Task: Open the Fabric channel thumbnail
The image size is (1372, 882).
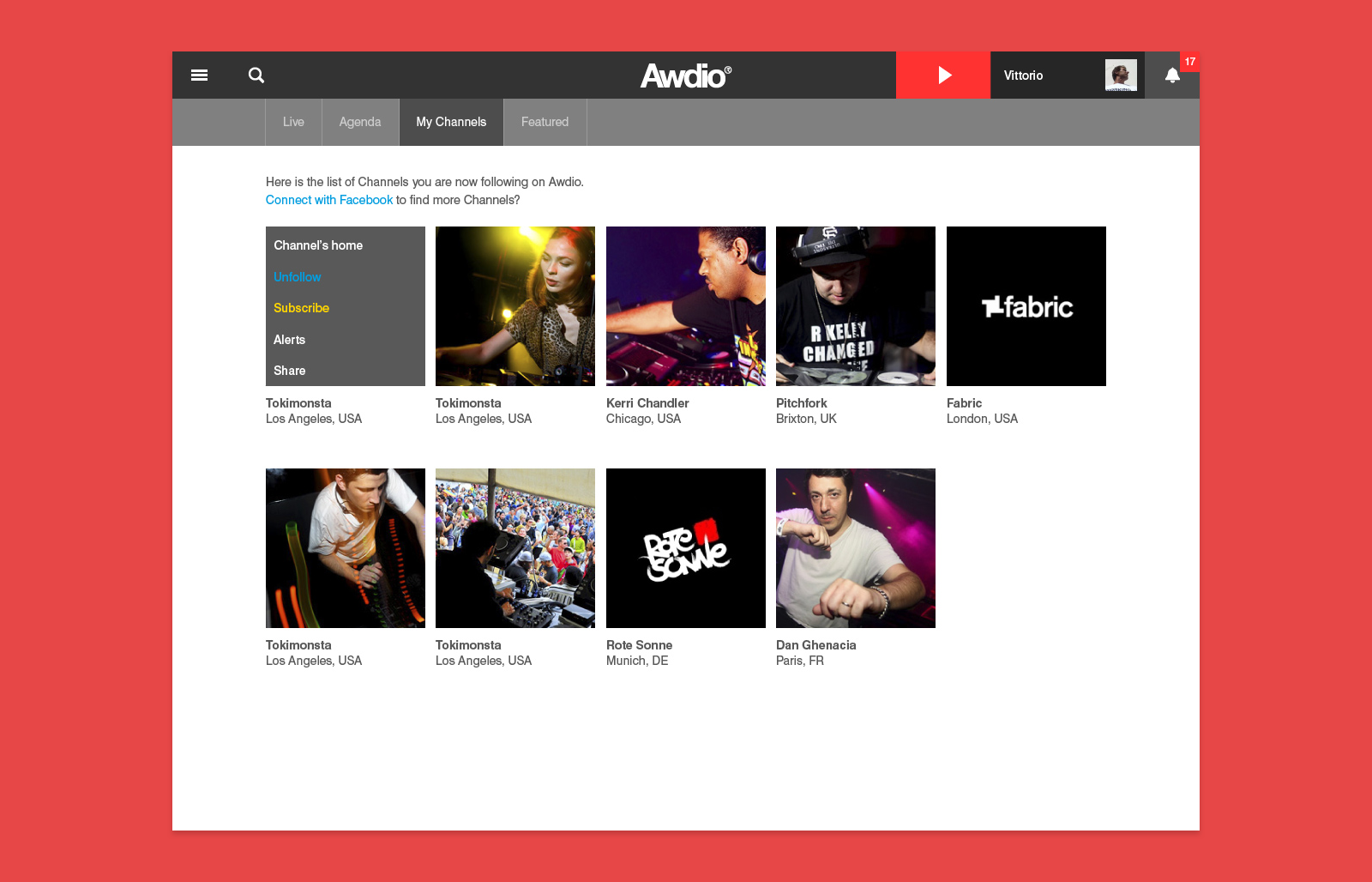Action: click(x=1026, y=306)
